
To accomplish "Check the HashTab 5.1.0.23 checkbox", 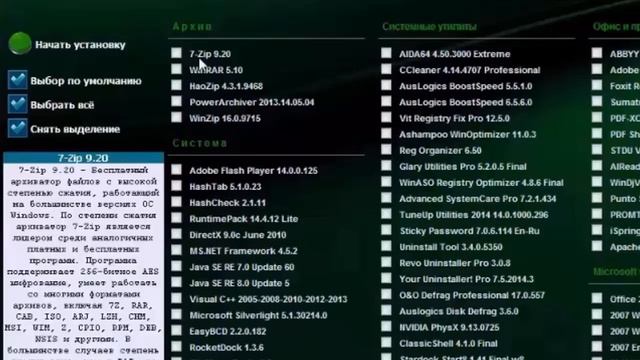I will click(176, 186).
